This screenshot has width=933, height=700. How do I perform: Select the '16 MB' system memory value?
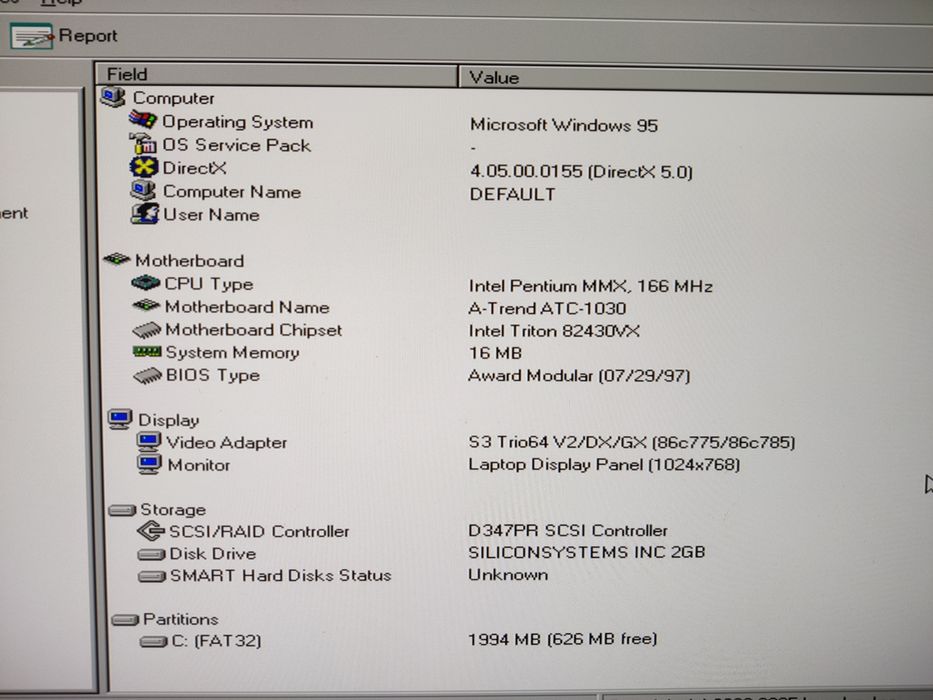coord(495,353)
